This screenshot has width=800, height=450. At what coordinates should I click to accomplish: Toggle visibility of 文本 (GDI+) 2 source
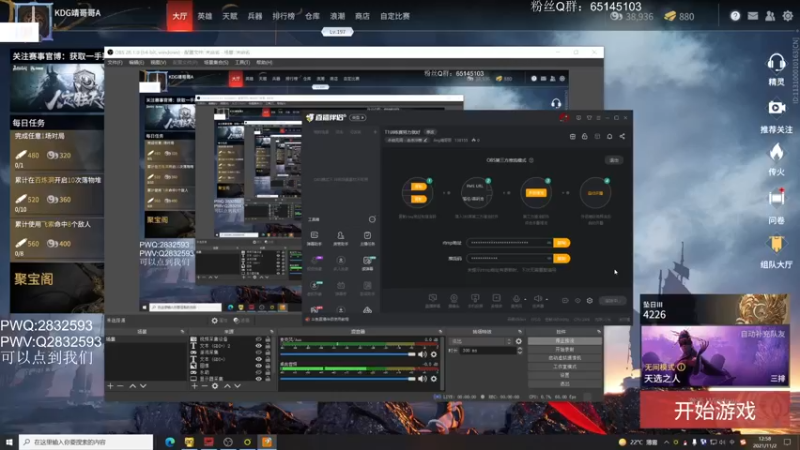[x=259, y=346]
